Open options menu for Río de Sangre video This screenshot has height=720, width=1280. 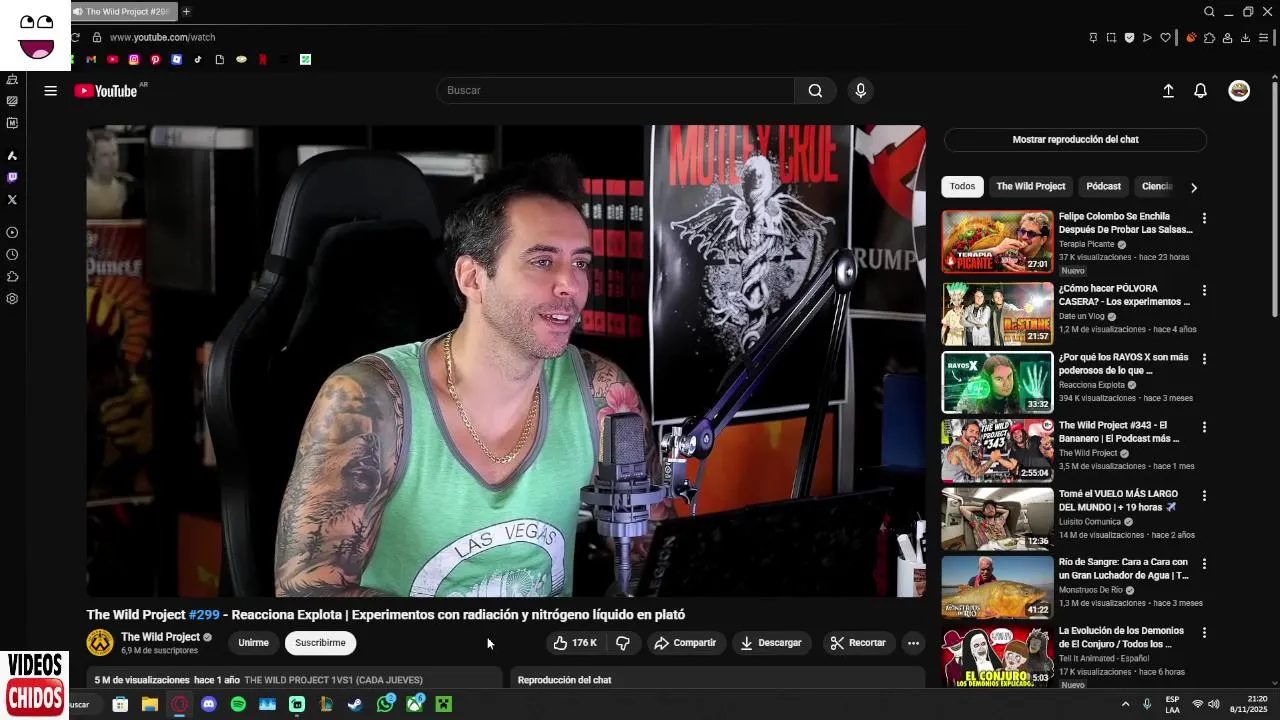[x=1204, y=564]
